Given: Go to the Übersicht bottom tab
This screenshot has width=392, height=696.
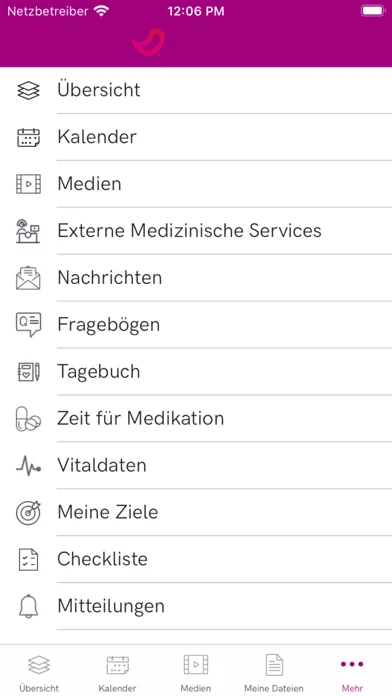Looking at the screenshot, I should (x=39, y=671).
